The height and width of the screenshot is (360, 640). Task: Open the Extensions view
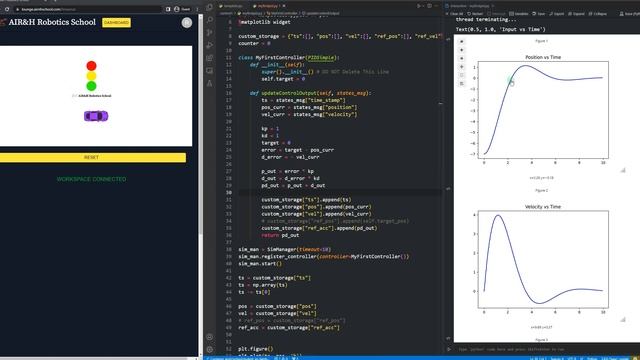coord(210,58)
